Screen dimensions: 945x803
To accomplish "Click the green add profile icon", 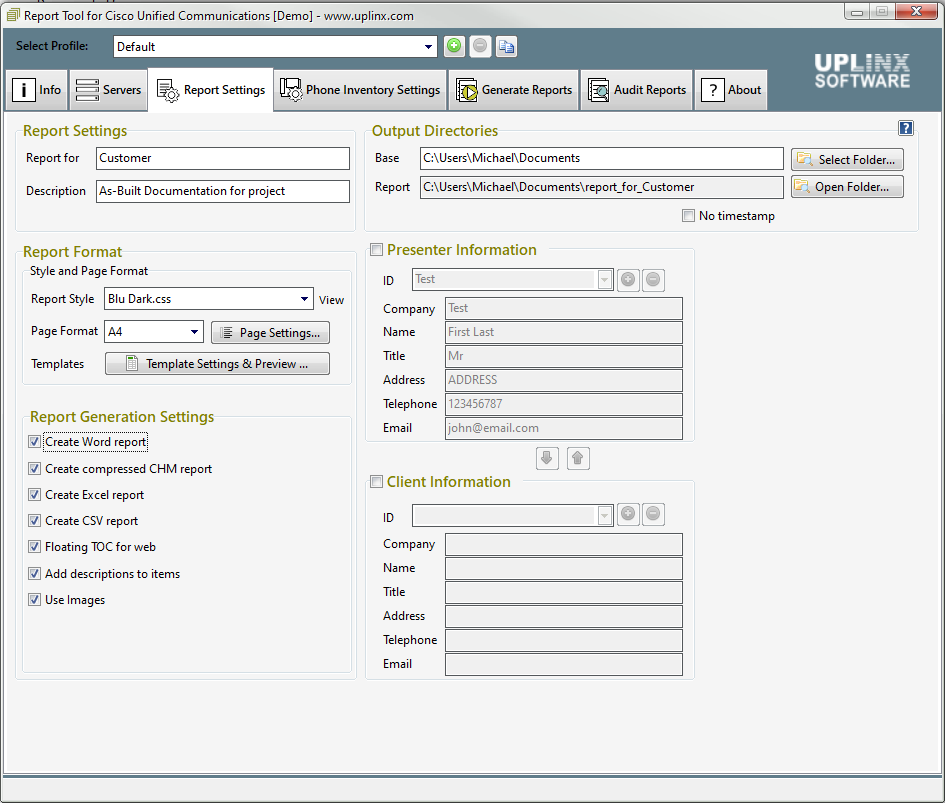I will tap(454, 46).
